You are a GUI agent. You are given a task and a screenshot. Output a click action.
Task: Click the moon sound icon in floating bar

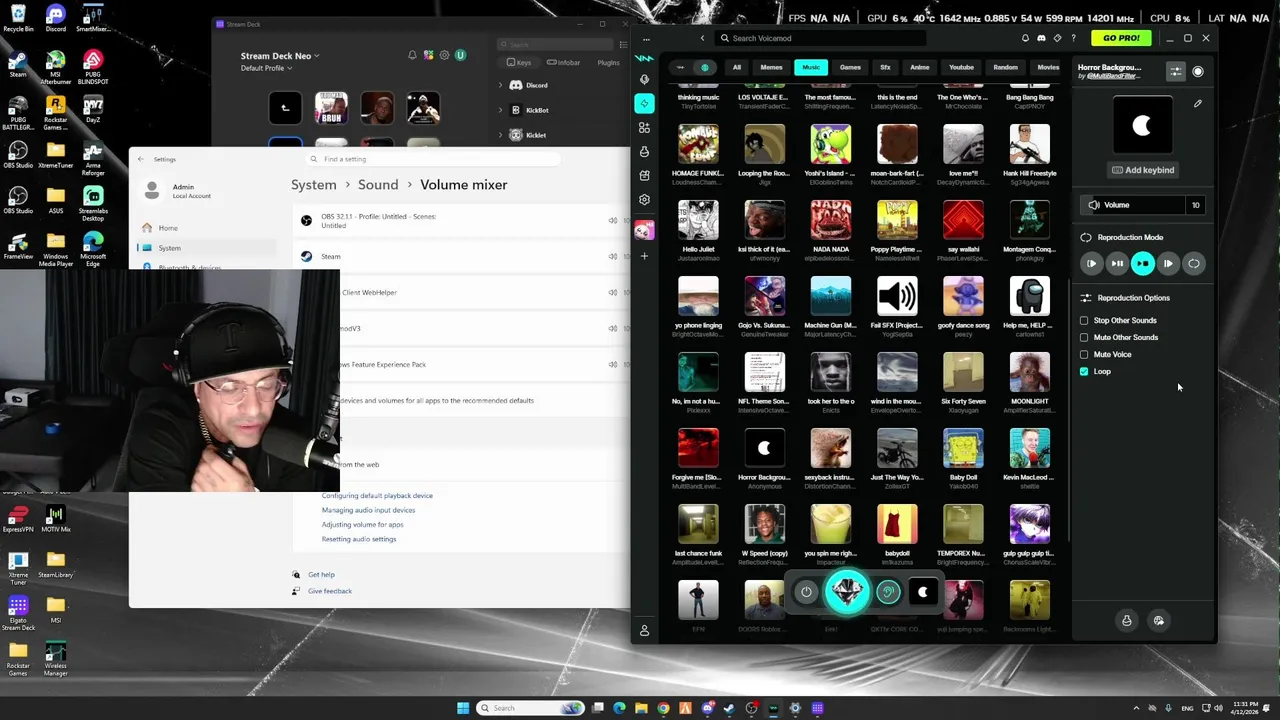tap(923, 592)
